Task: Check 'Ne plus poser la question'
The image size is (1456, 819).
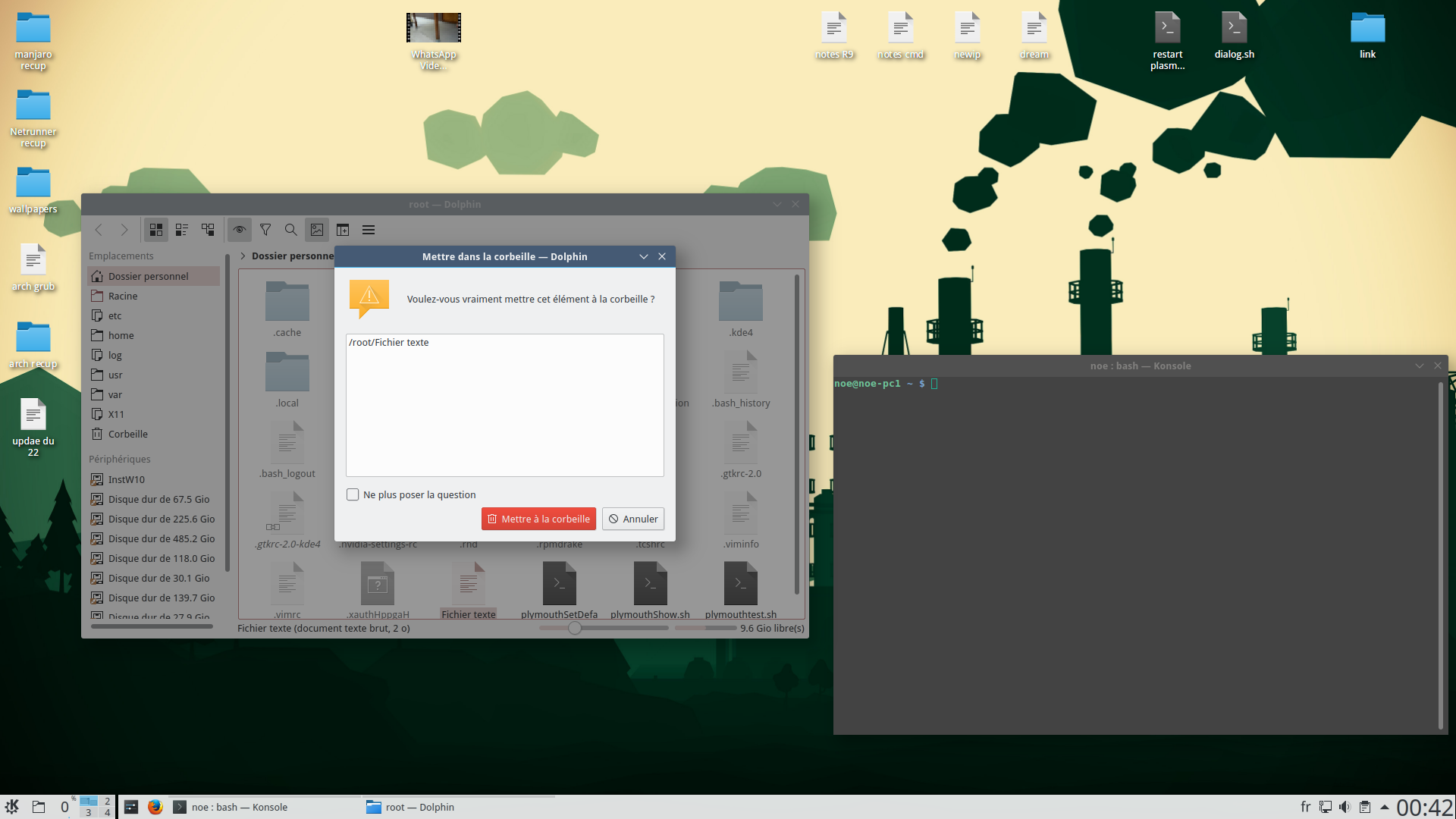Action: [x=353, y=494]
